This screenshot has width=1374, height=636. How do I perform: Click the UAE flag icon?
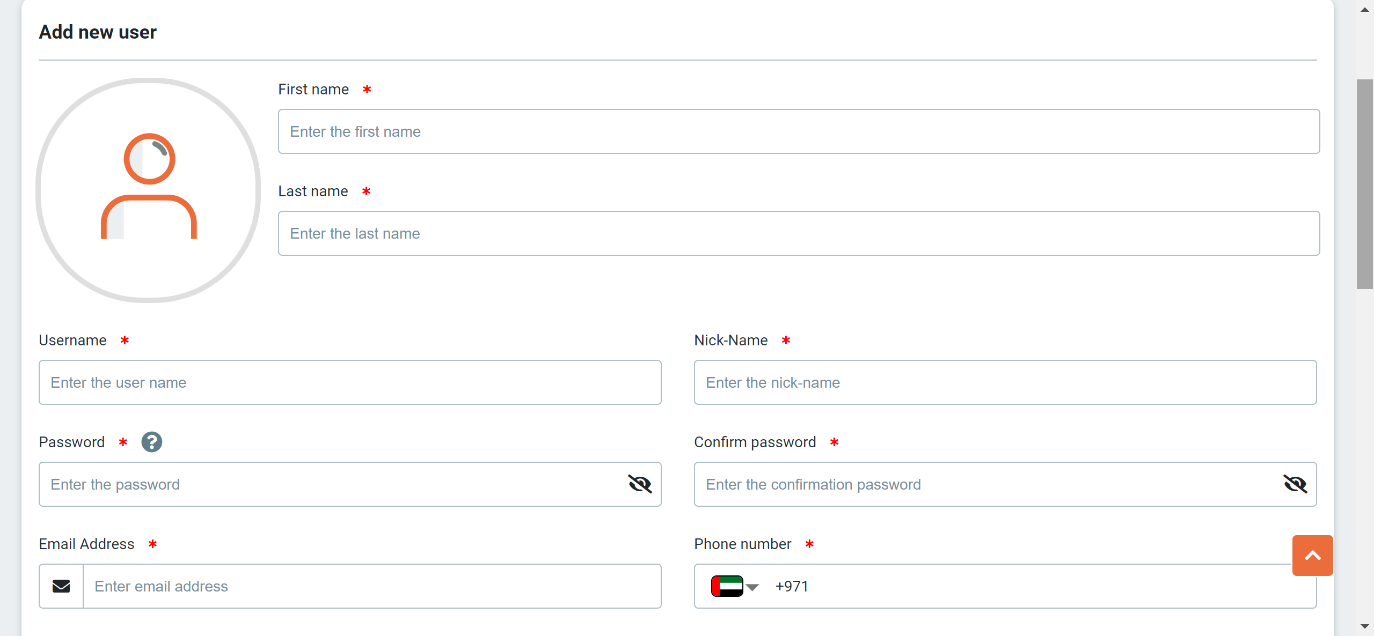click(727, 586)
